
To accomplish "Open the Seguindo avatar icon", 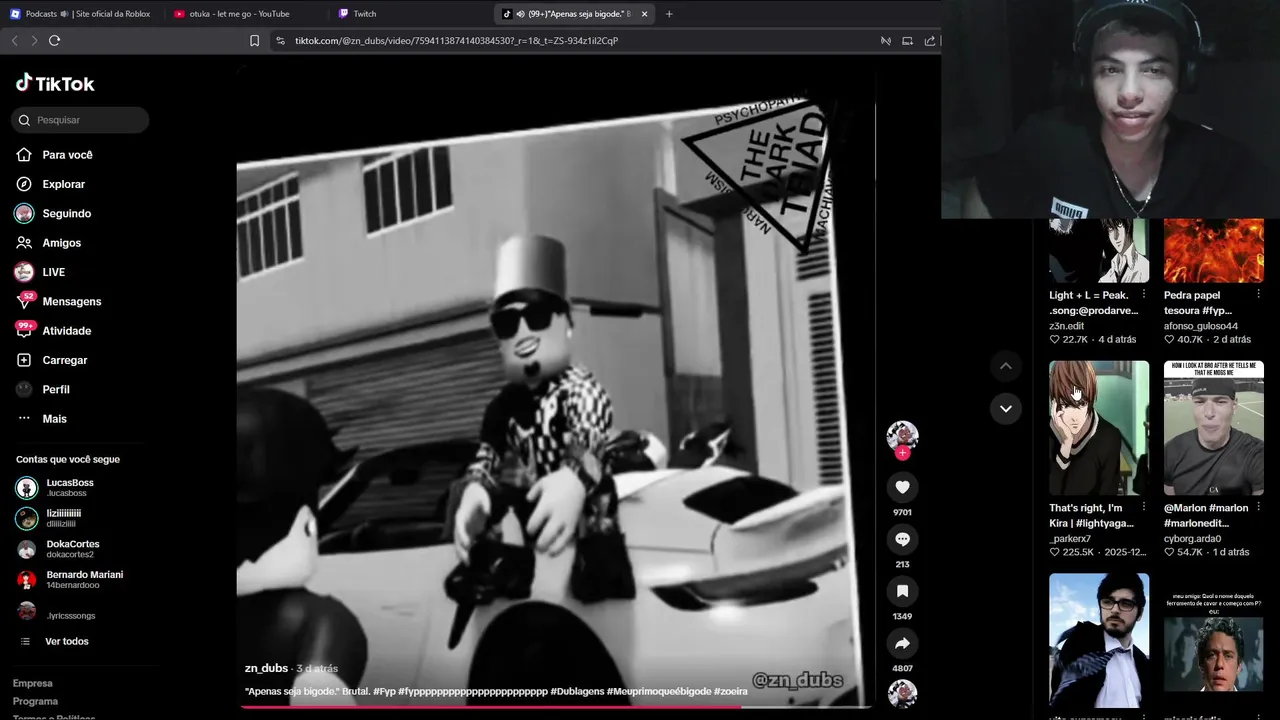I will [x=24, y=213].
